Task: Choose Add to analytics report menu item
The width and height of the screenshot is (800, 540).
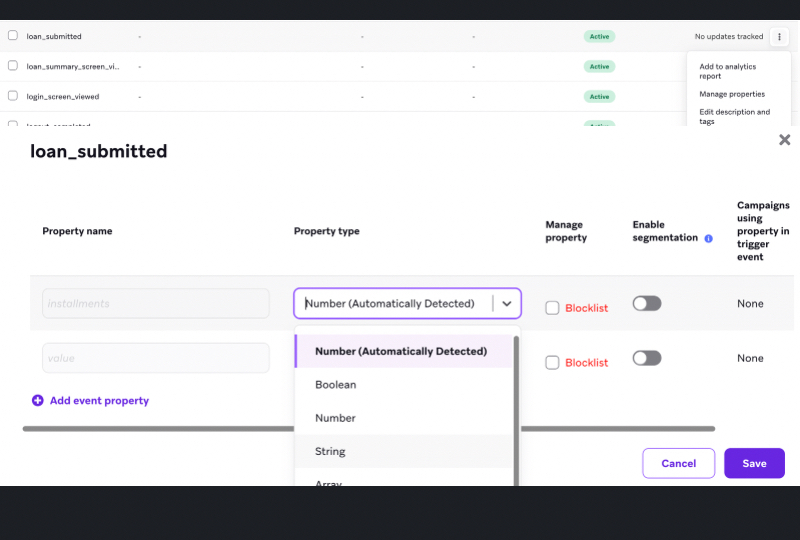Action: point(727,71)
